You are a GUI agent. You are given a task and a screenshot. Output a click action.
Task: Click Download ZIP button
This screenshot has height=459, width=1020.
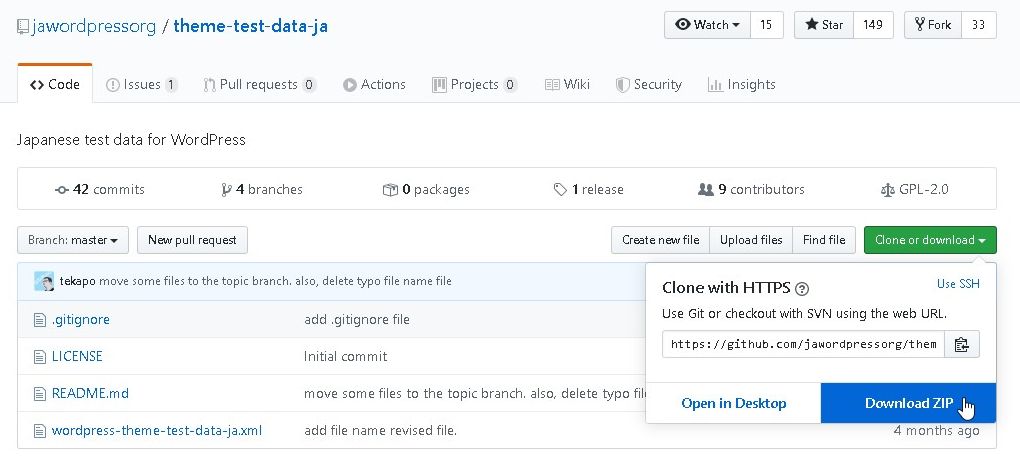(x=907, y=403)
